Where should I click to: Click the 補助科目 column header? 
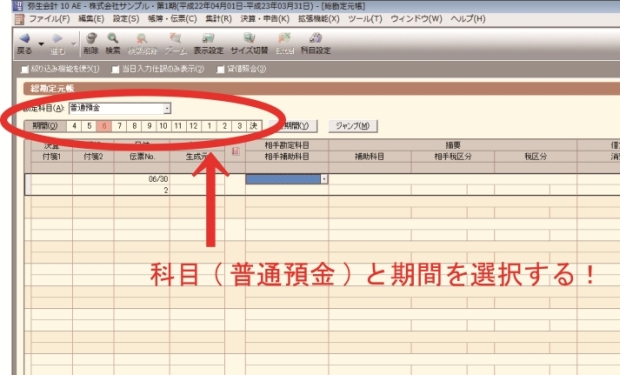pos(370,157)
